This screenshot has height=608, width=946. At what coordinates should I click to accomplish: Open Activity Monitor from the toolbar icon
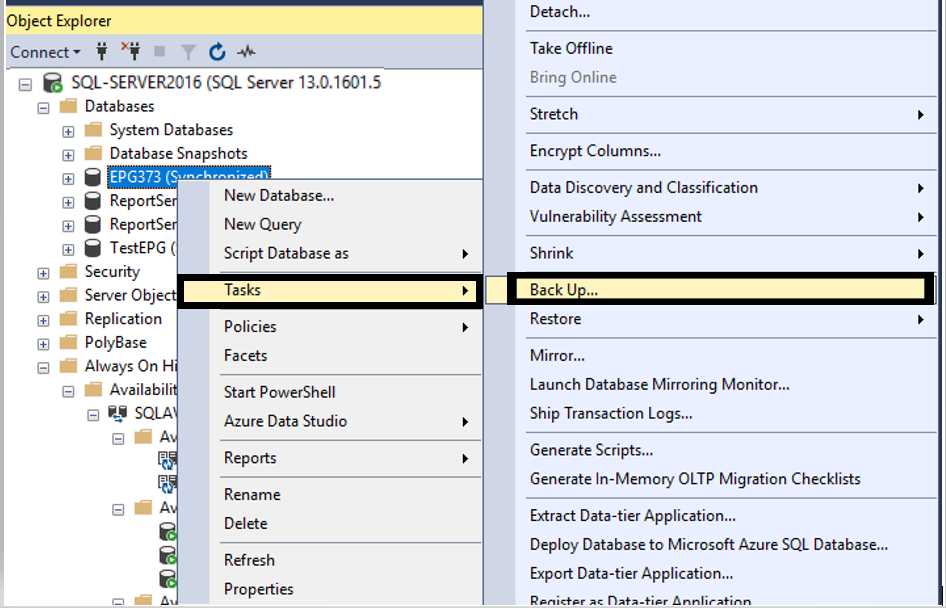pos(246,52)
